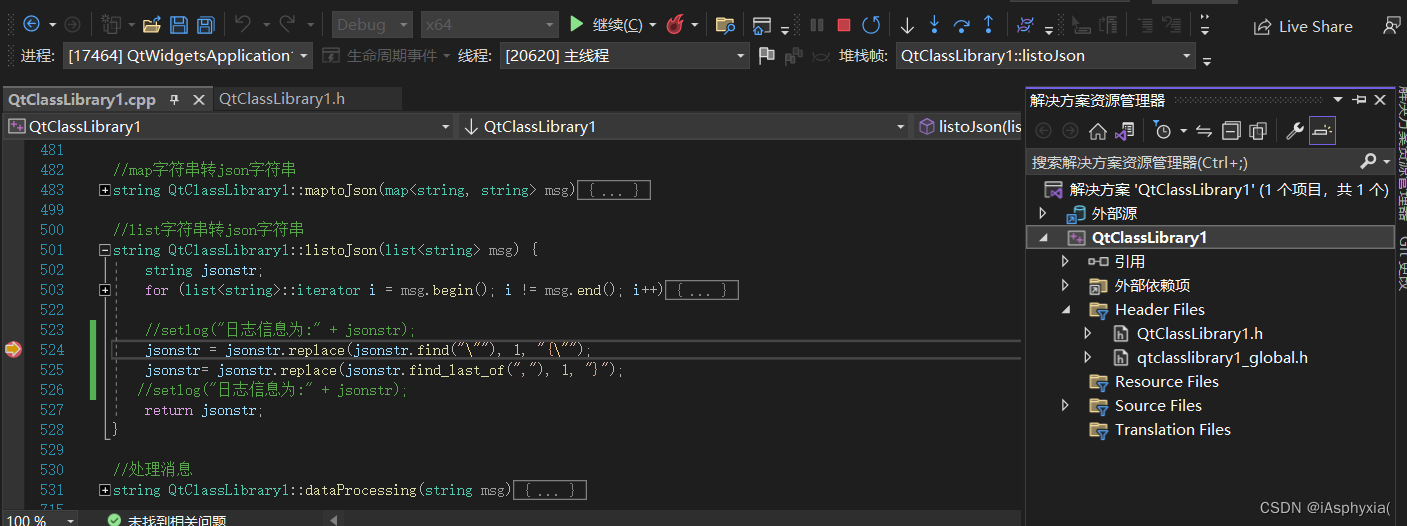This screenshot has height=526, width=1407.
Task: Switch to the QtClassLibrary1.h tab
Action: [x=282, y=98]
